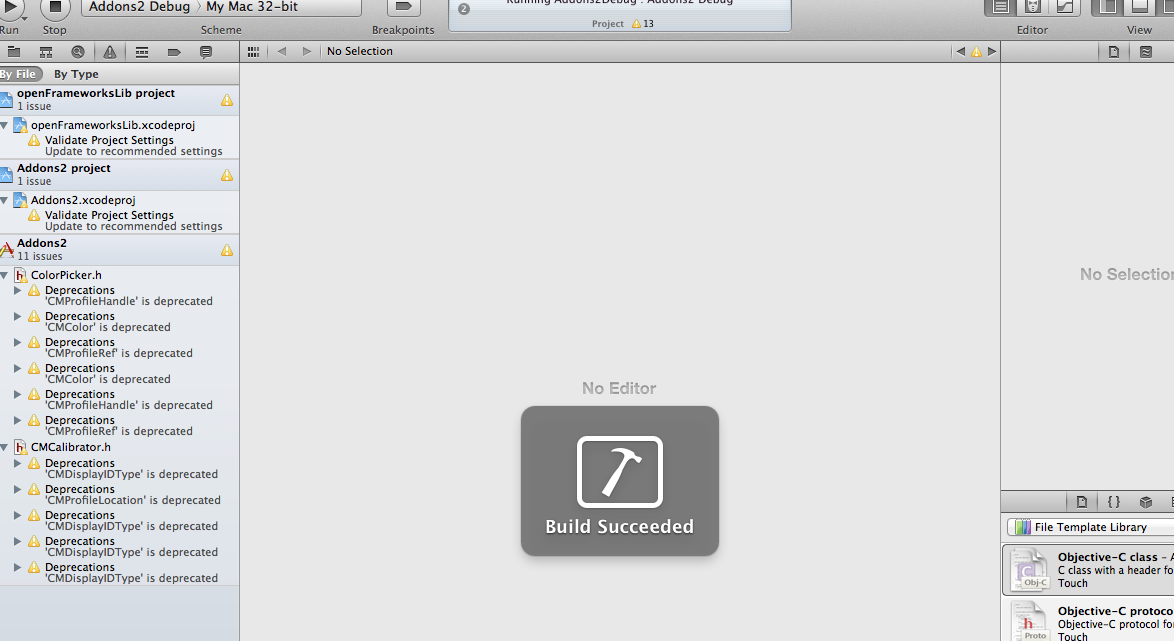This screenshot has height=641, width=1174.
Task: Click warning icon on Addons2 project header
Action: 227,174
